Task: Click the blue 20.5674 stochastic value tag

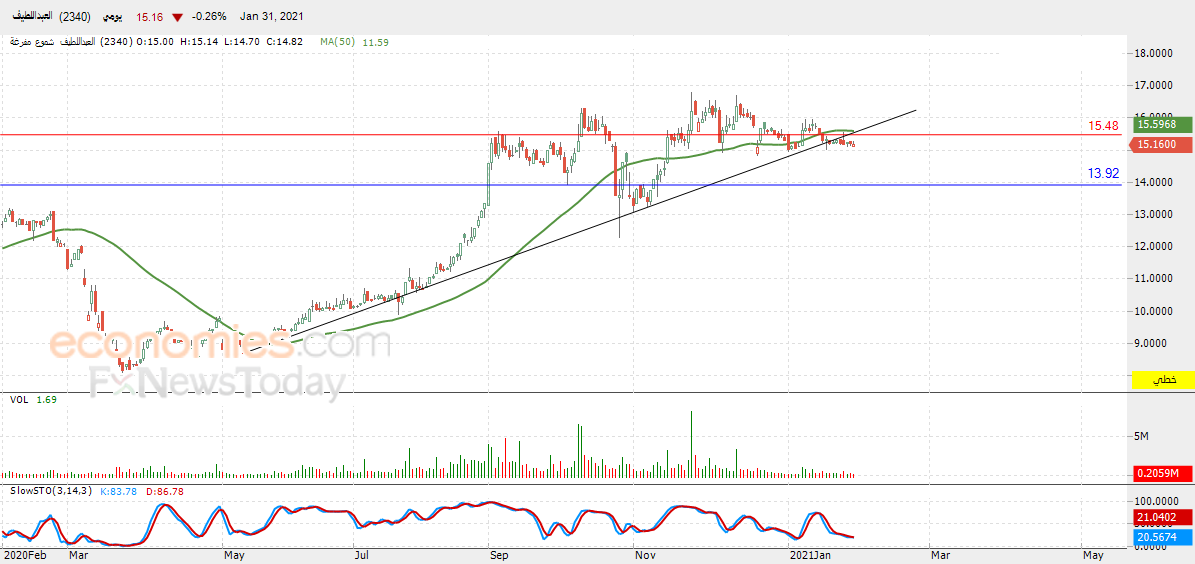Action: 1162,537
